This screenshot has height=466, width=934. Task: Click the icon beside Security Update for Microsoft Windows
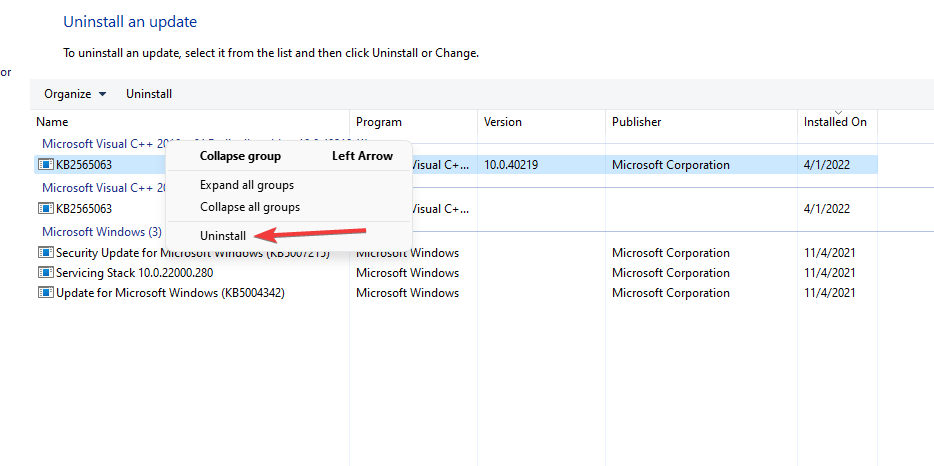46,253
